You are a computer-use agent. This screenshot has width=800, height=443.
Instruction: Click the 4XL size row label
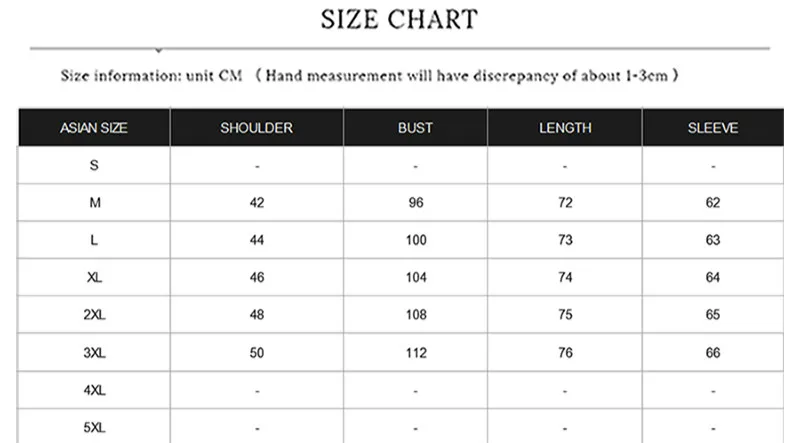(94, 390)
